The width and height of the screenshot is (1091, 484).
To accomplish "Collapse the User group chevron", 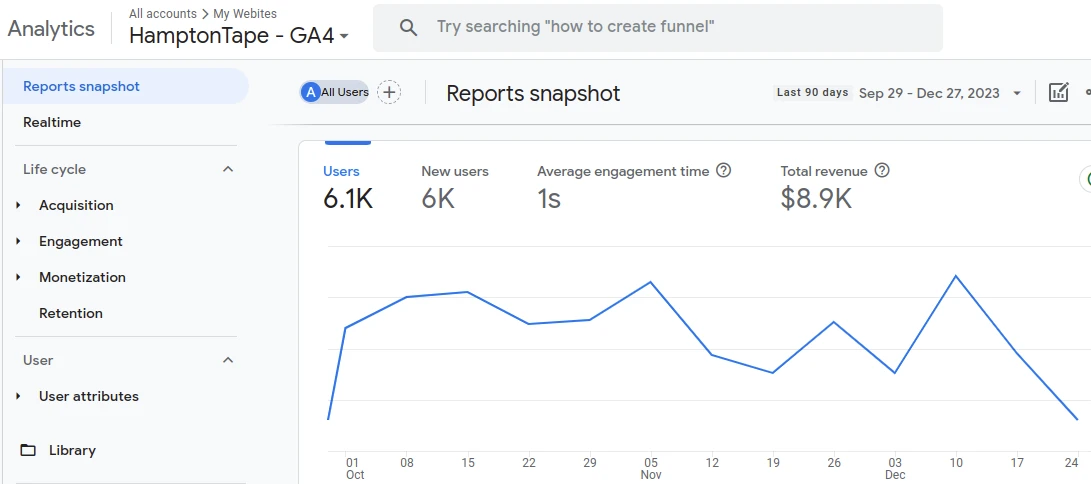I will [x=228, y=360].
